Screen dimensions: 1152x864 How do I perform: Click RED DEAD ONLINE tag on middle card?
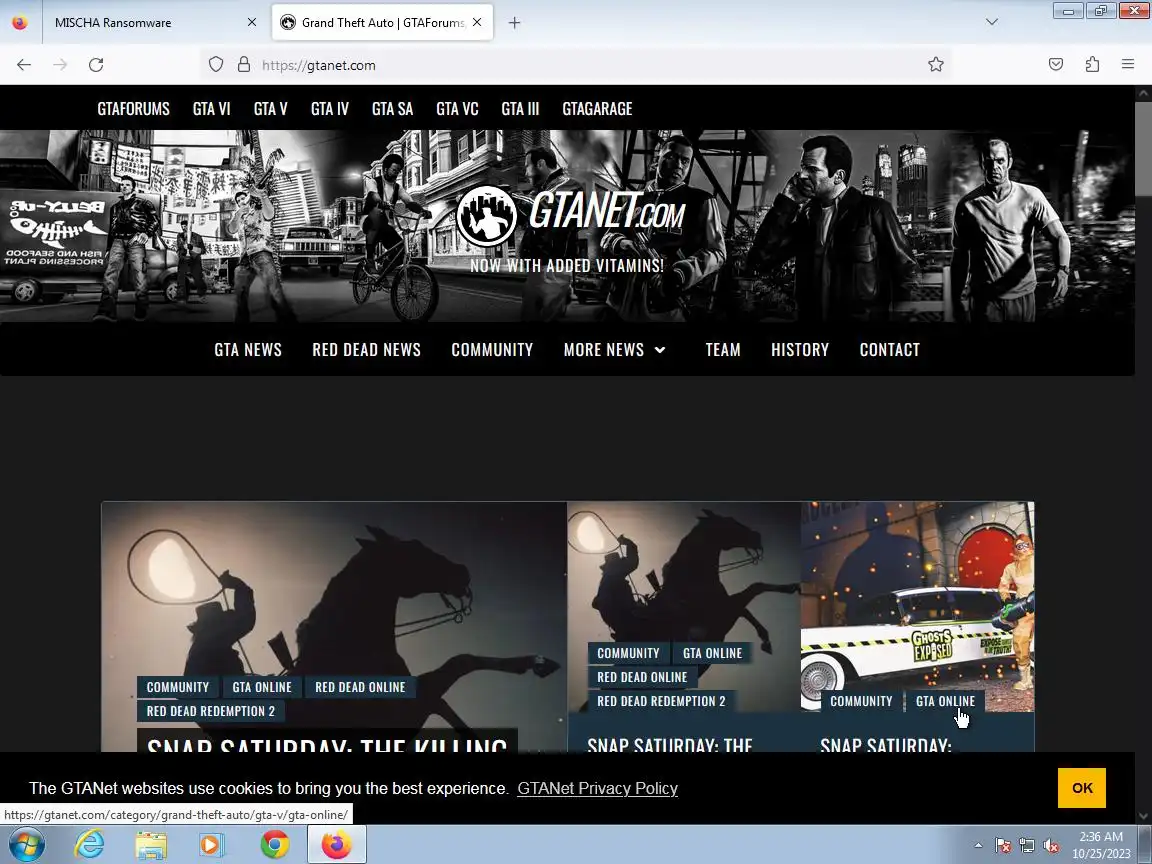coord(642,677)
